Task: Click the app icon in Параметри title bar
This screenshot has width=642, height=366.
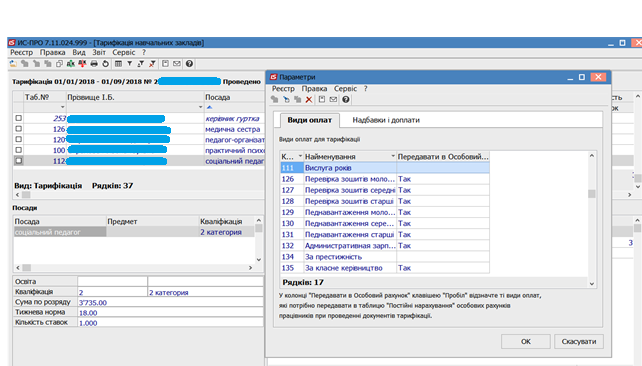Action: (x=274, y=77)
